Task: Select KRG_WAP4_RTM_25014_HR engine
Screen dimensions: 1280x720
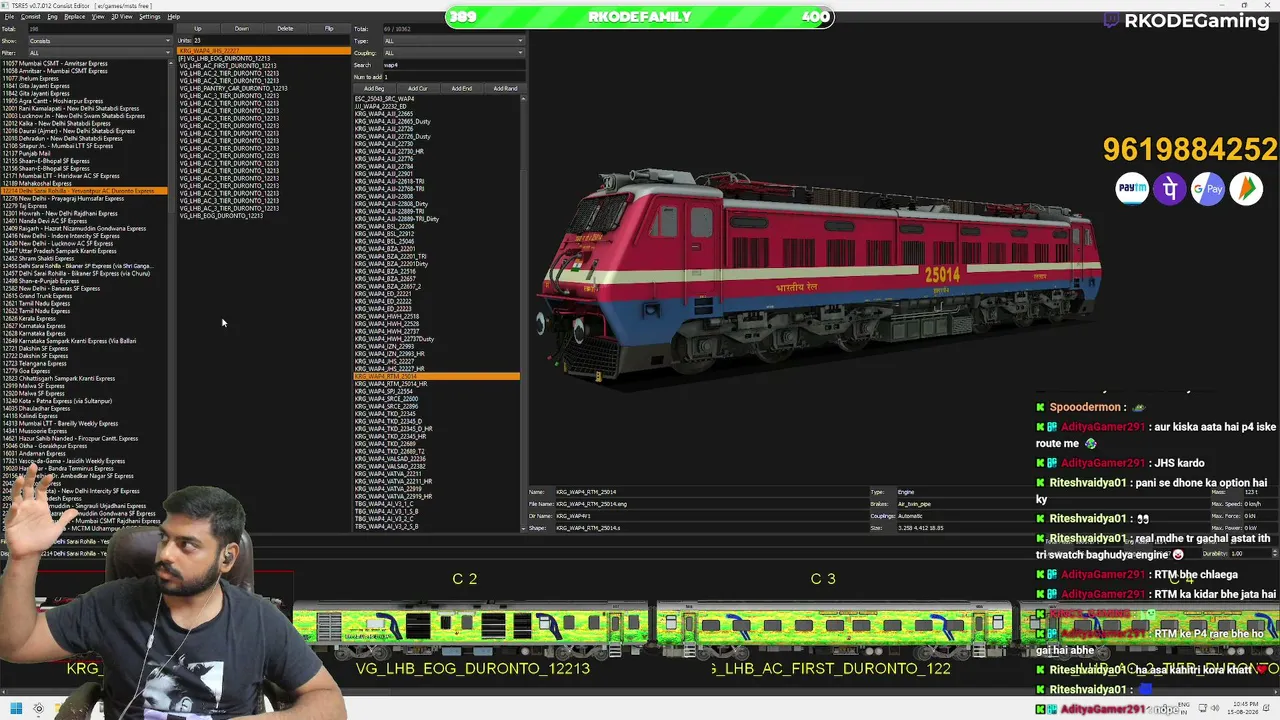Action: [x=437, y=384]
